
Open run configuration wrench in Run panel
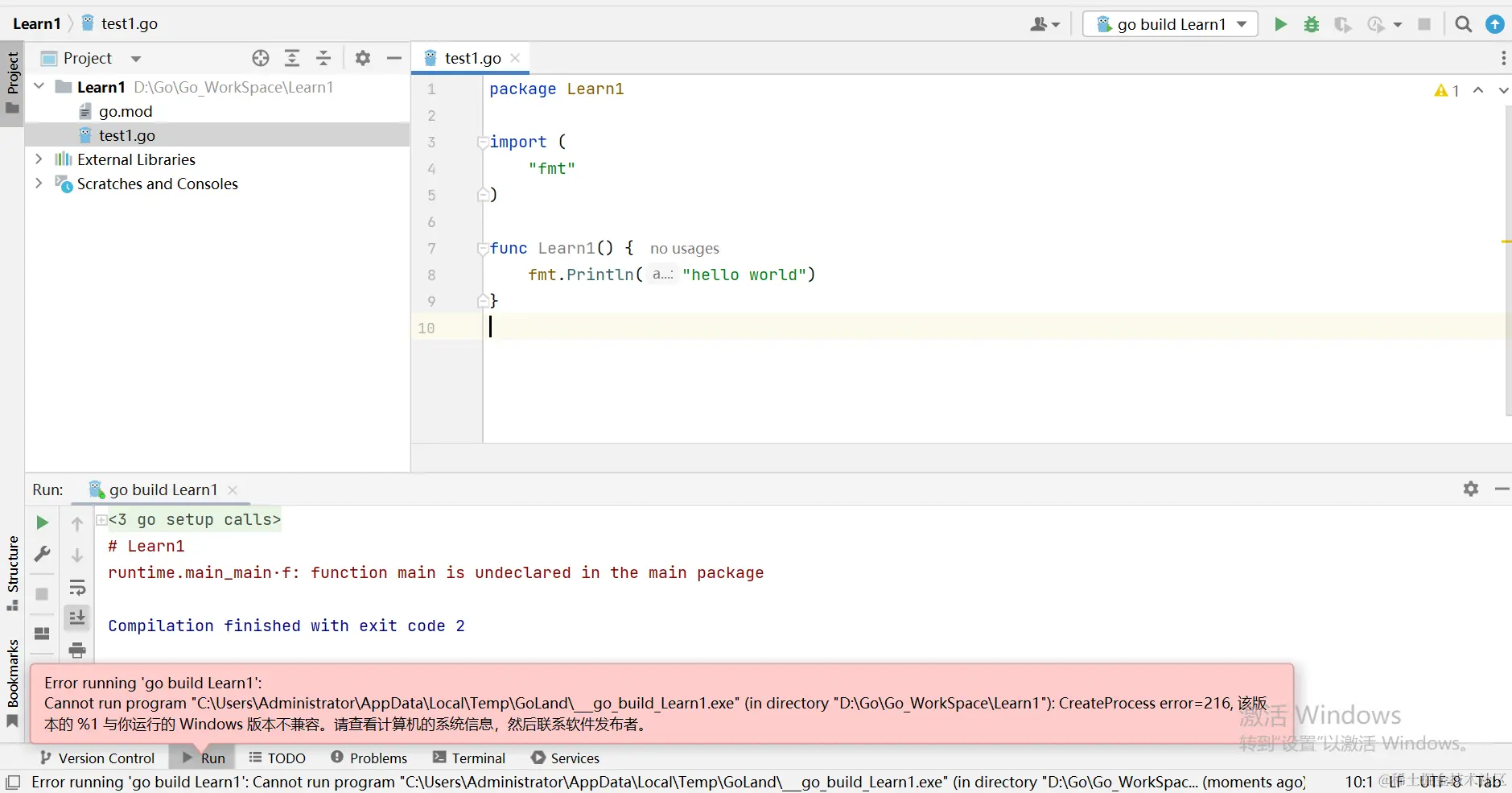[43, 554]
